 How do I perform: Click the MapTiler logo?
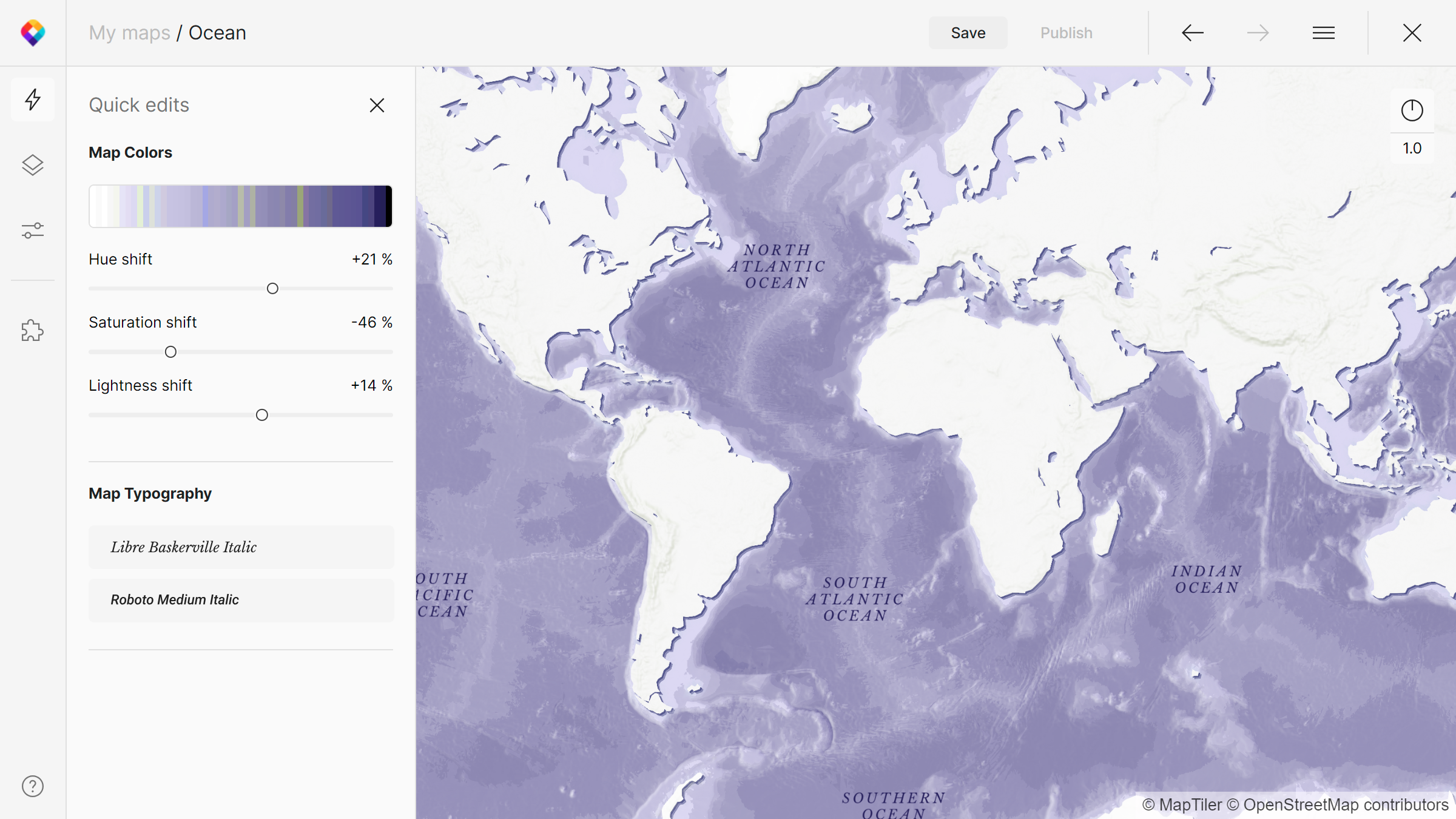coord(33,33)
